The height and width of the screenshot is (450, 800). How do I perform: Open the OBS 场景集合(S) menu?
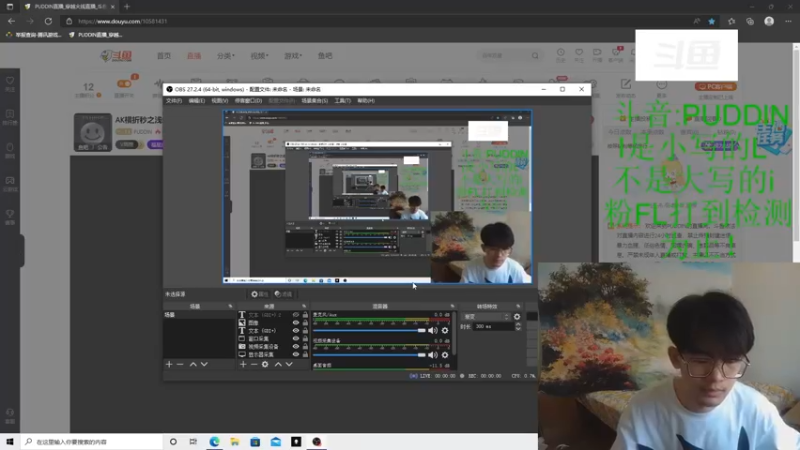(x=314, y=101)
